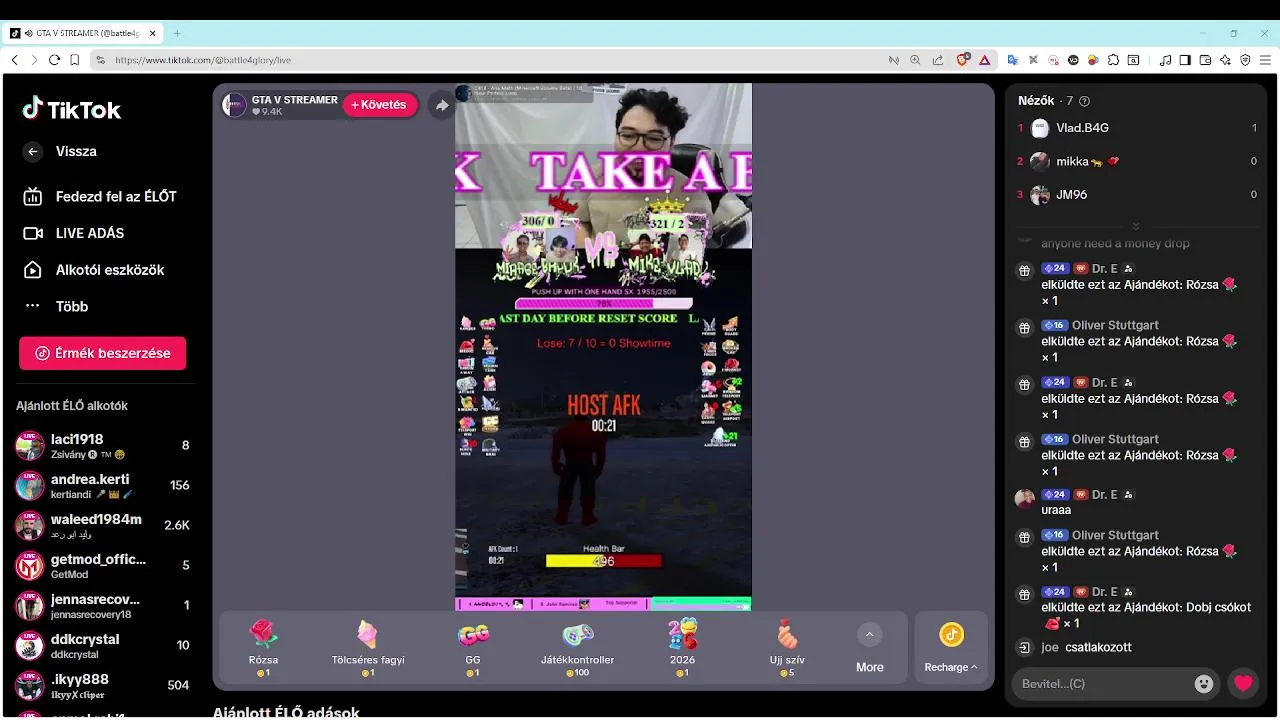Open GTA V STREAMER profile avatar
The width and height of the screenshot is (1280, 720).
click(x=234, y=105)
